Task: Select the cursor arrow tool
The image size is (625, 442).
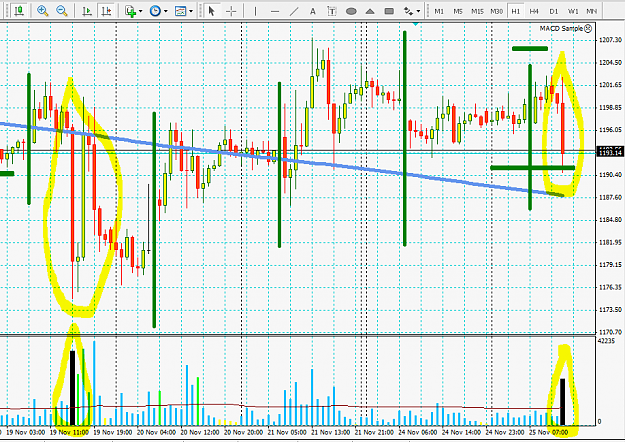Action: [212, 11]
